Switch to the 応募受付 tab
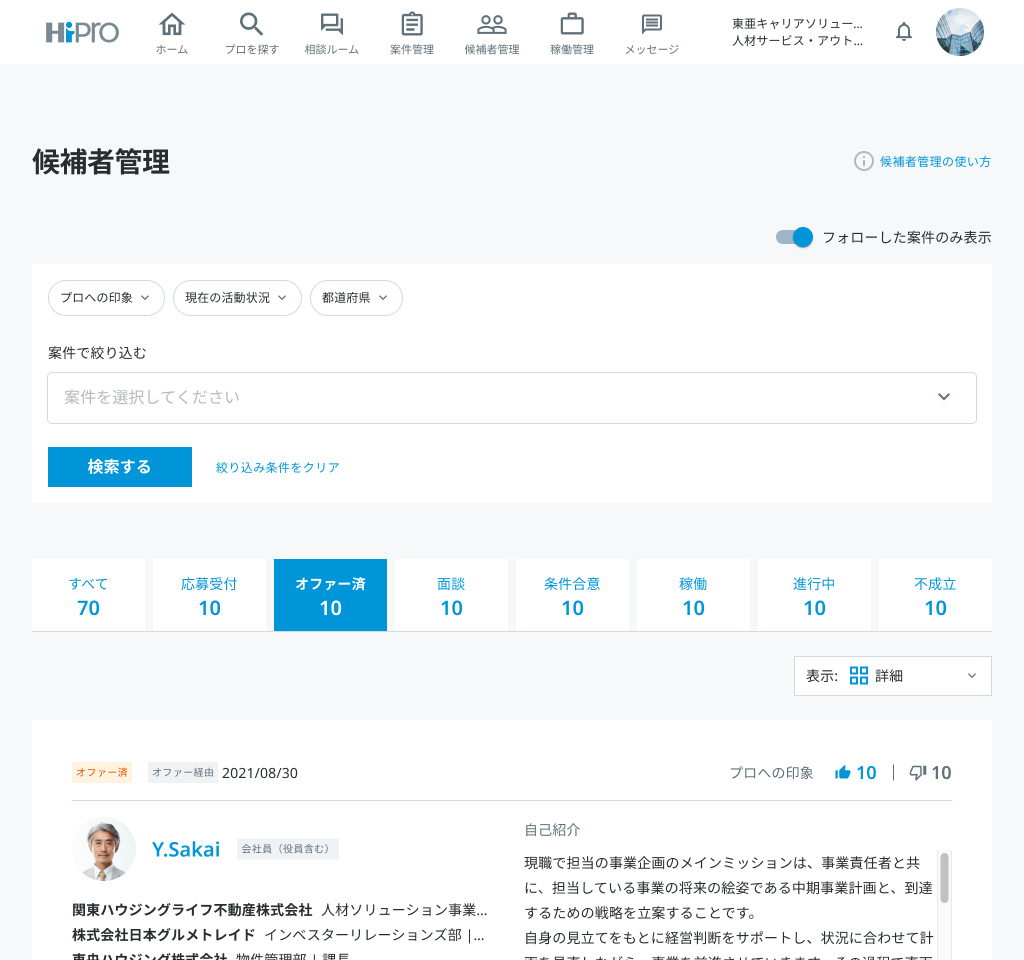Viewport: 1024px width, 960px height. tap(209, 595)
